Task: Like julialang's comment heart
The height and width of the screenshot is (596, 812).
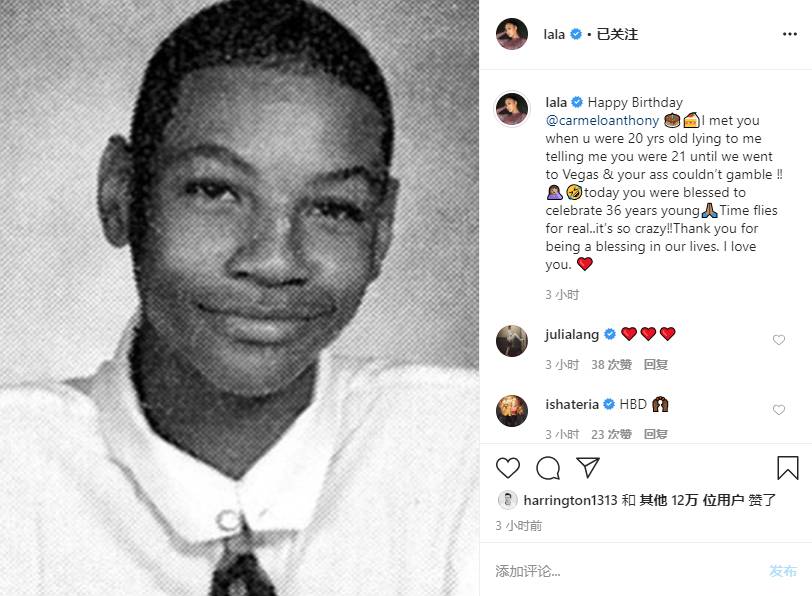Action: click(x=779, y=340)
